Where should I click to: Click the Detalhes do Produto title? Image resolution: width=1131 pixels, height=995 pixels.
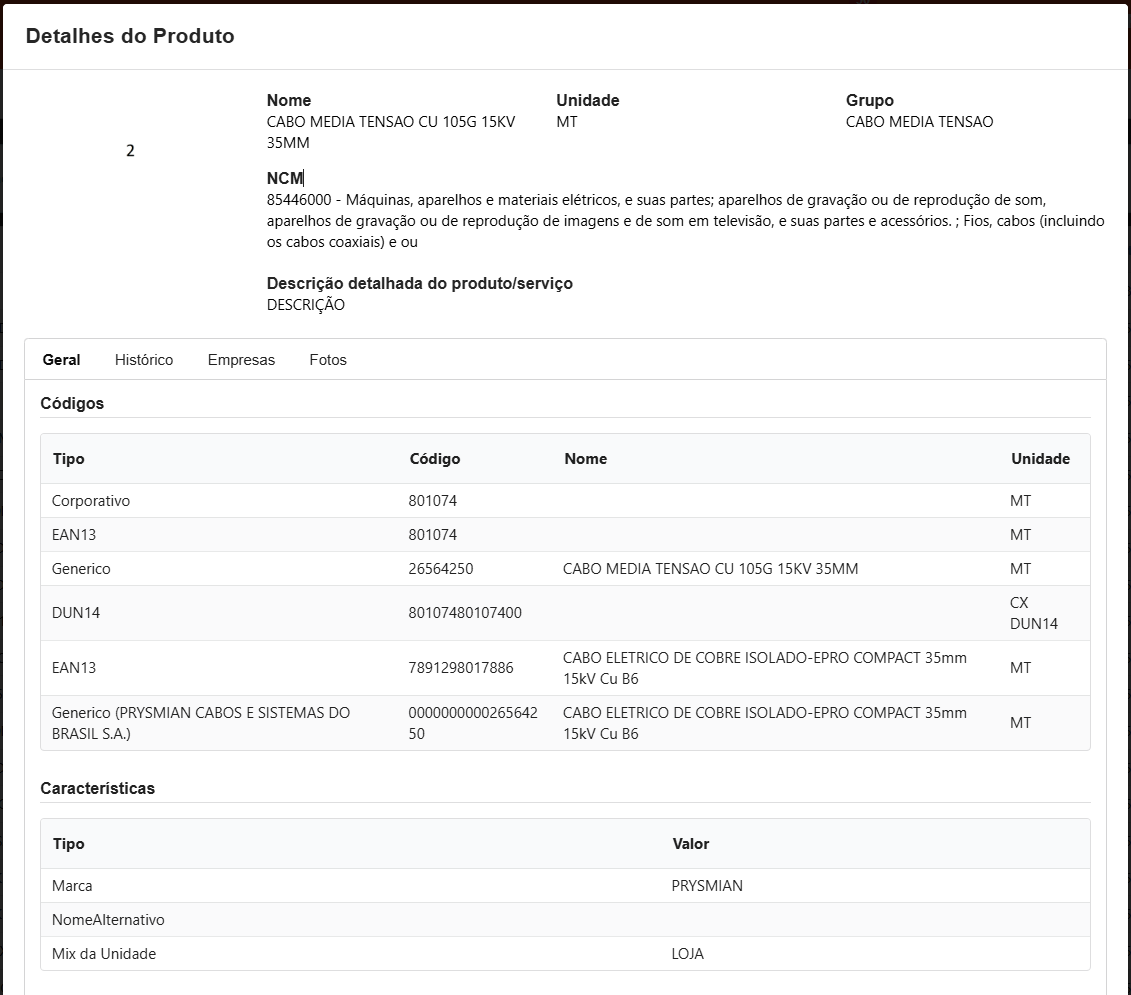130,36
